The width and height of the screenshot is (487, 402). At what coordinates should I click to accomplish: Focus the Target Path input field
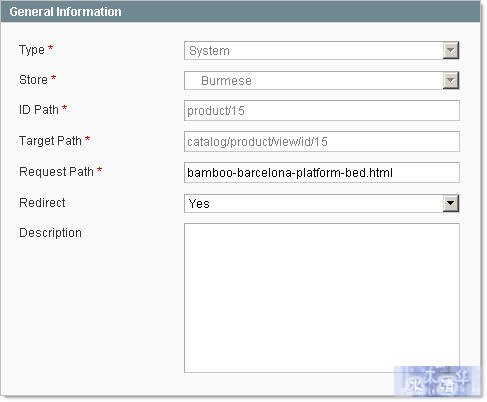322,142
